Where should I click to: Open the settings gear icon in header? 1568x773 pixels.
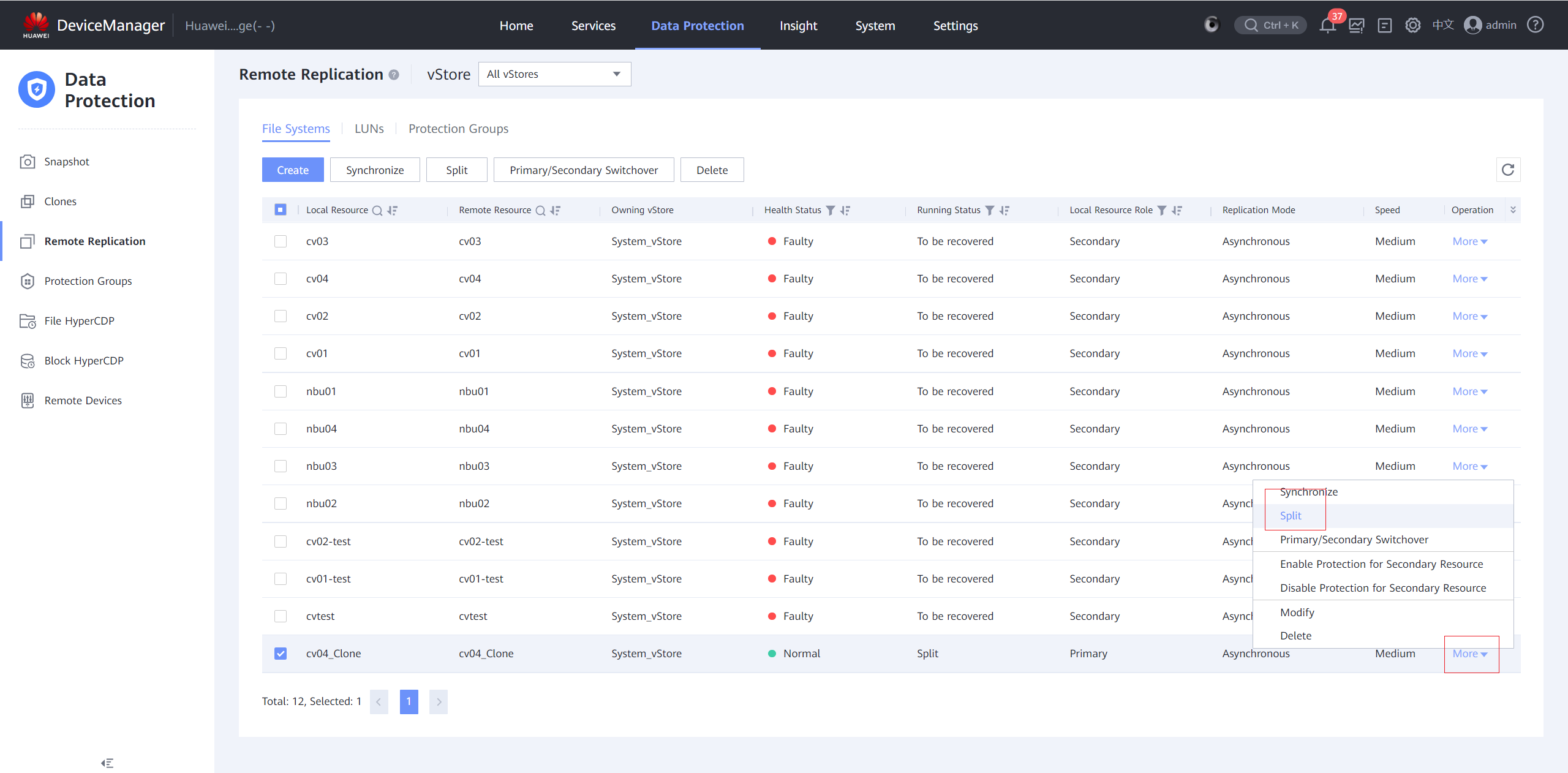(x=1412, y=26)
